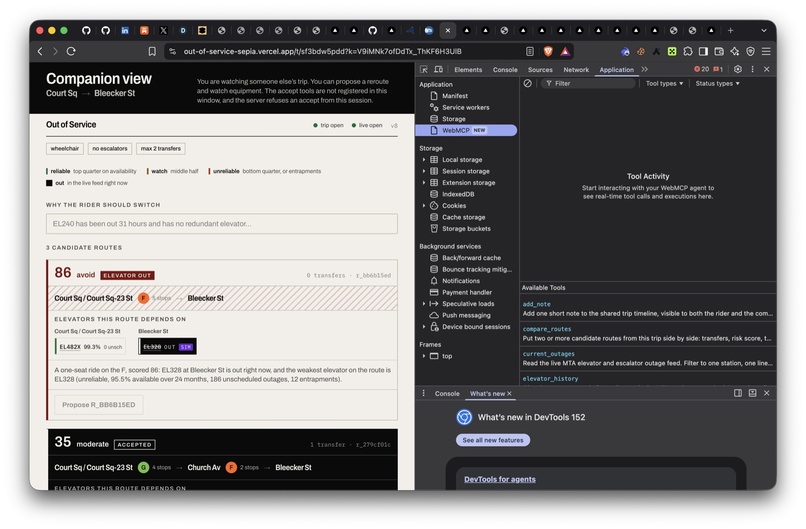Screen dimensions: 806x529
Task: Expand the Extension storage tree node
Action: click(424, 183)
